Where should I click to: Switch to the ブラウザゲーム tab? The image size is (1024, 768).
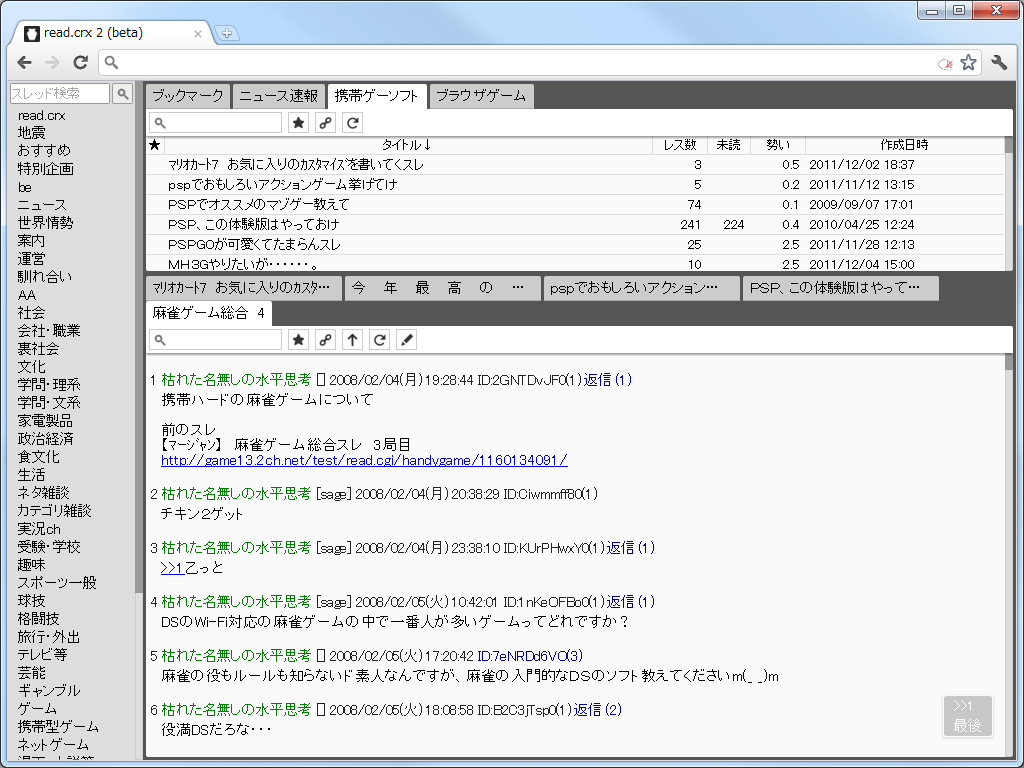481,96
